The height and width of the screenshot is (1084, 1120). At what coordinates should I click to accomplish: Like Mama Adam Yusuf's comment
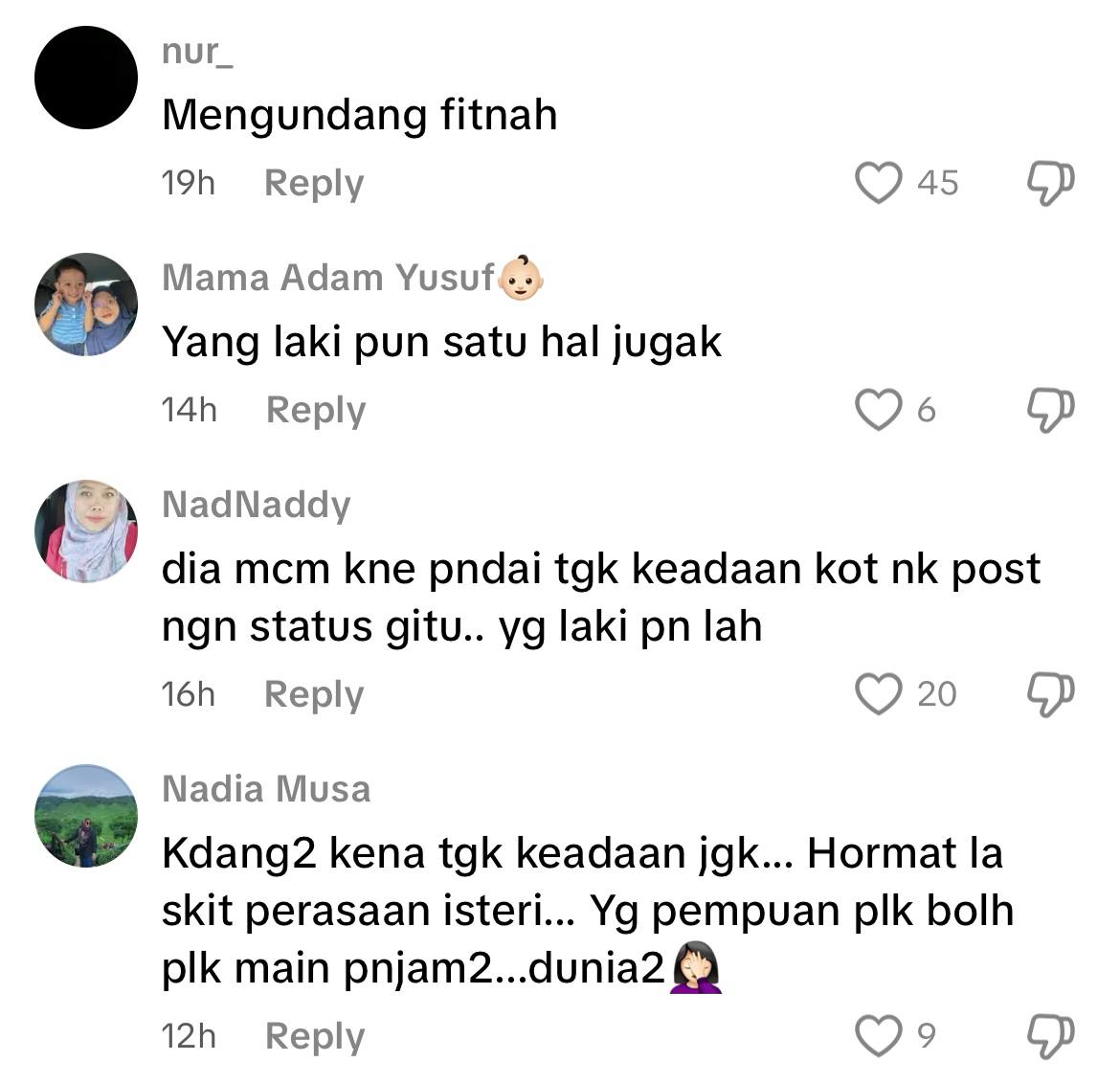point(879,410)
